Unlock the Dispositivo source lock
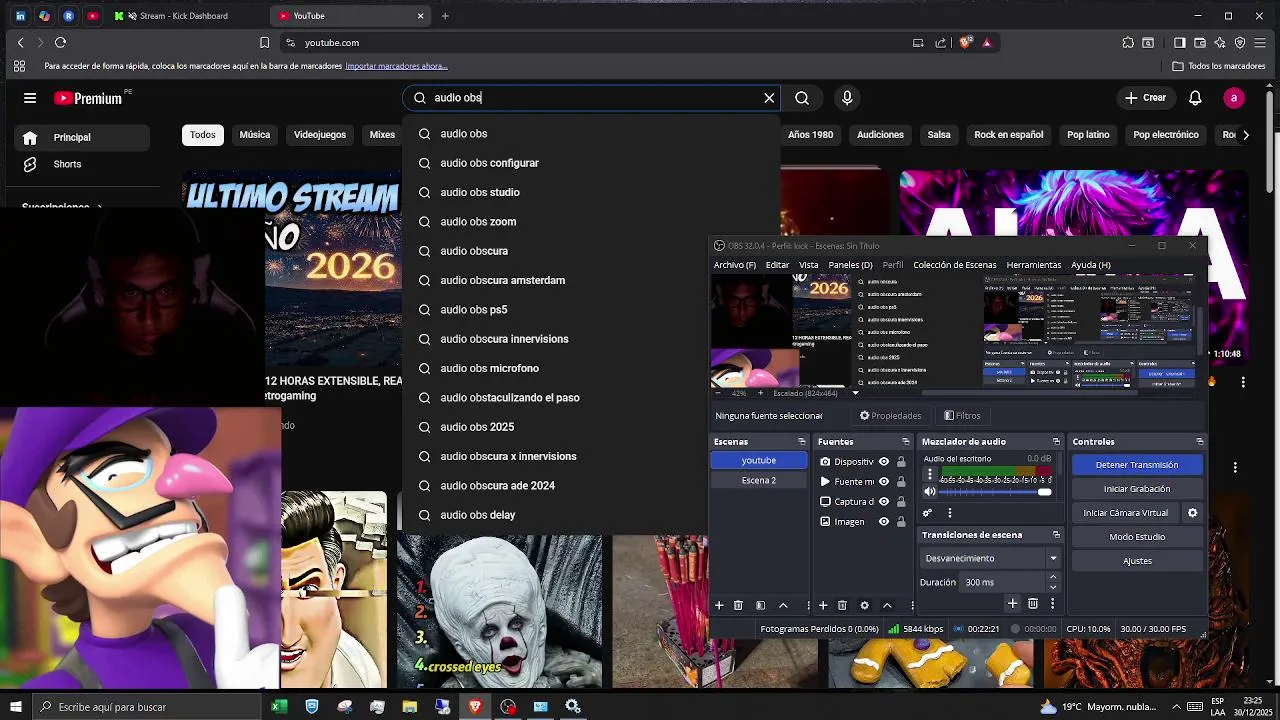Screen dimensions: 1280x720 click(901, 462)
